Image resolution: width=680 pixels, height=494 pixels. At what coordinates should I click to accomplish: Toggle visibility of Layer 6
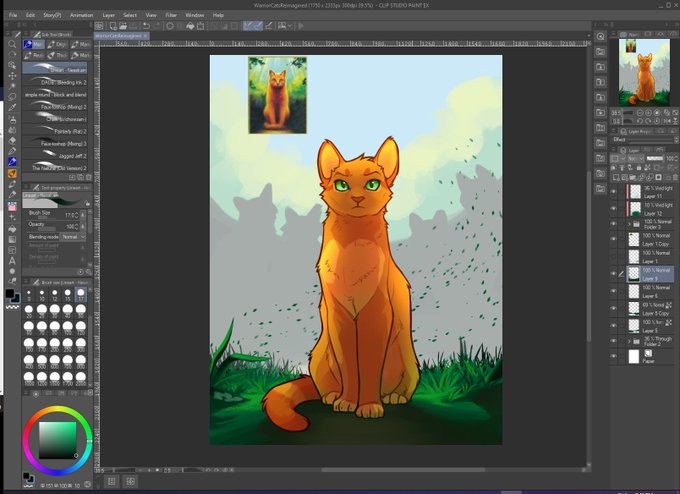(x=613, y=291)
